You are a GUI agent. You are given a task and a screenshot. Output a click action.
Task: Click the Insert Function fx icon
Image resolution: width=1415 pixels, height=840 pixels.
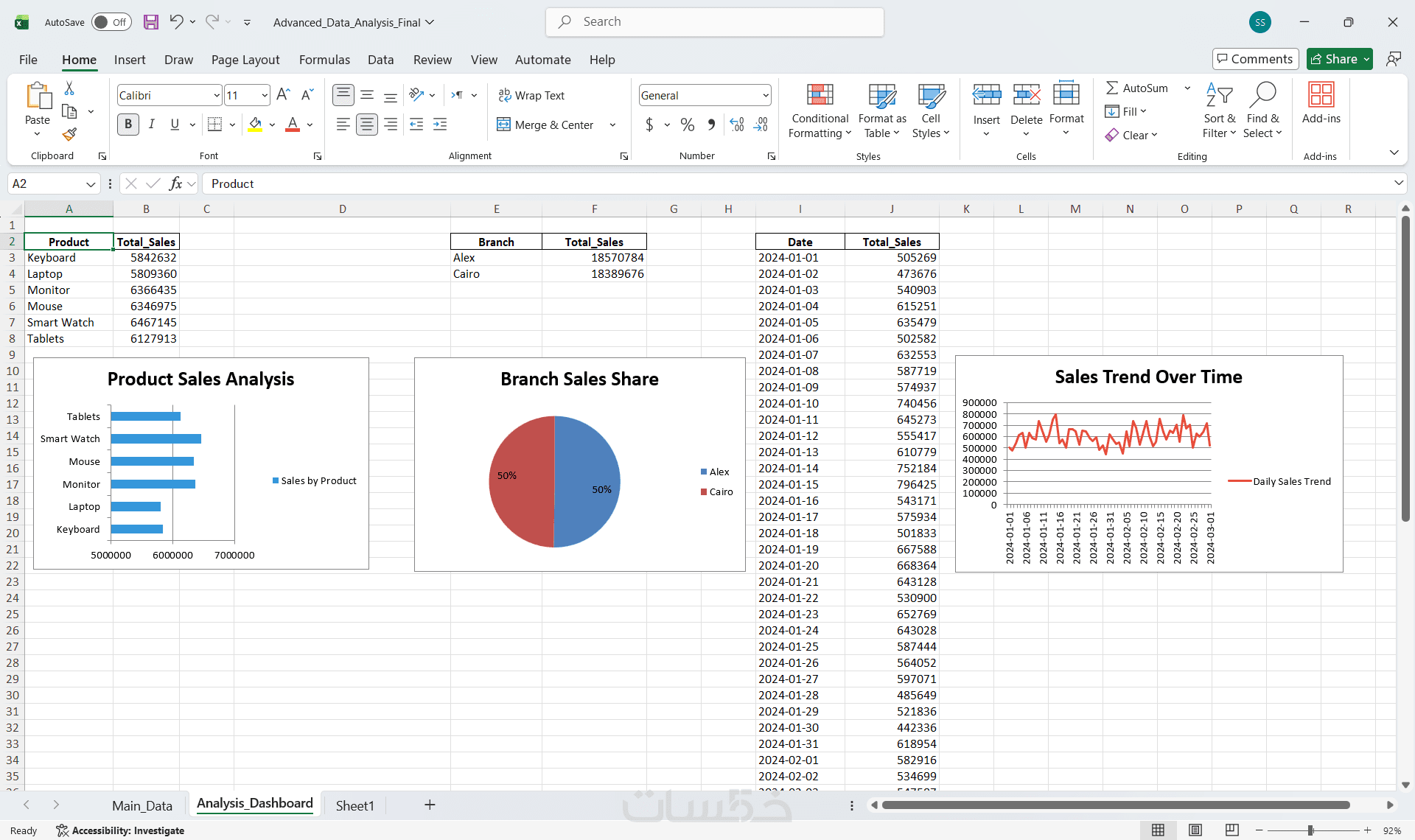tap(175, 183)
